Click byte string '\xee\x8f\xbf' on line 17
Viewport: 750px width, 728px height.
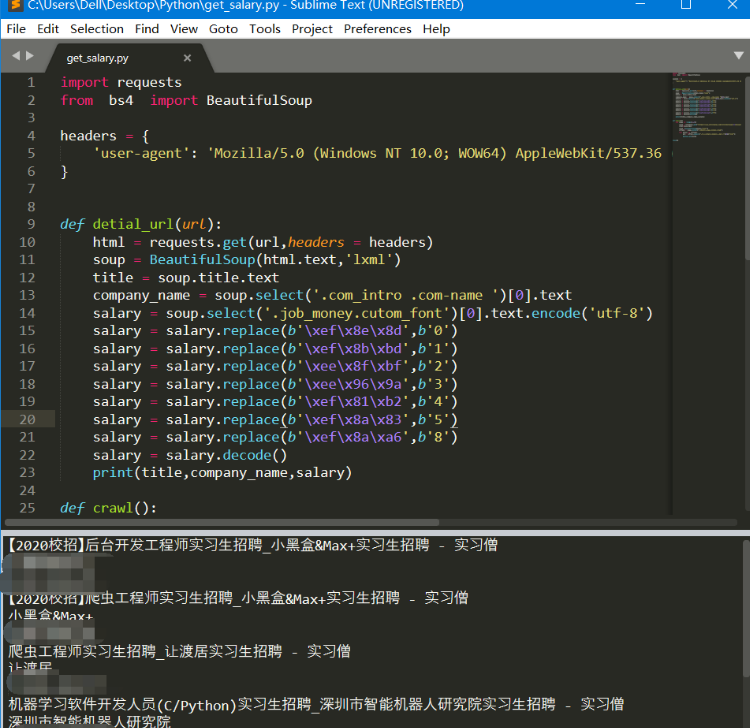[x=349, y=366]
